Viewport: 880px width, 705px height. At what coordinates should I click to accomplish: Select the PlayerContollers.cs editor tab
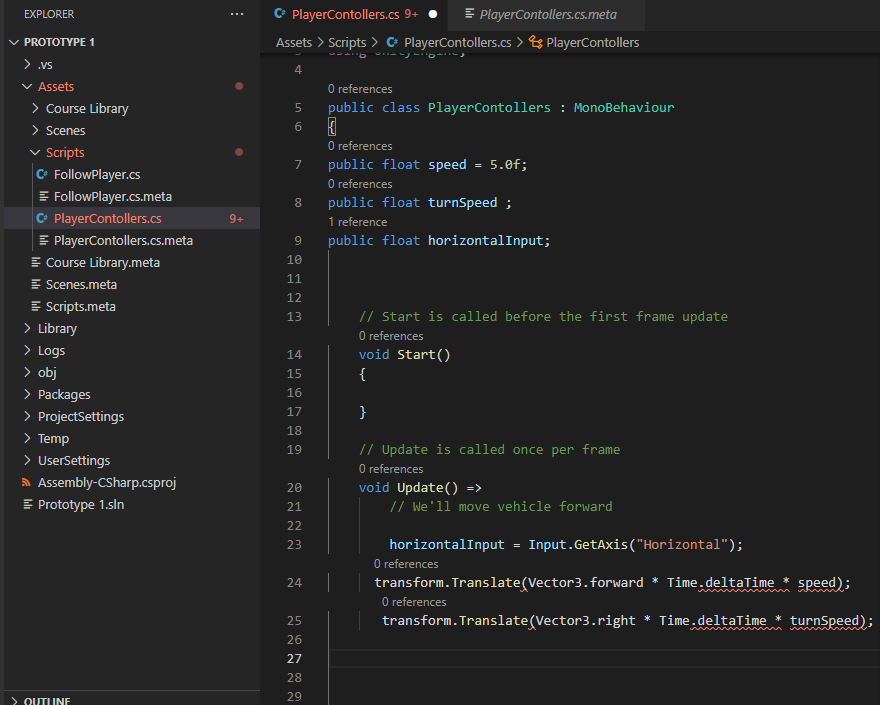pos(345,14)
